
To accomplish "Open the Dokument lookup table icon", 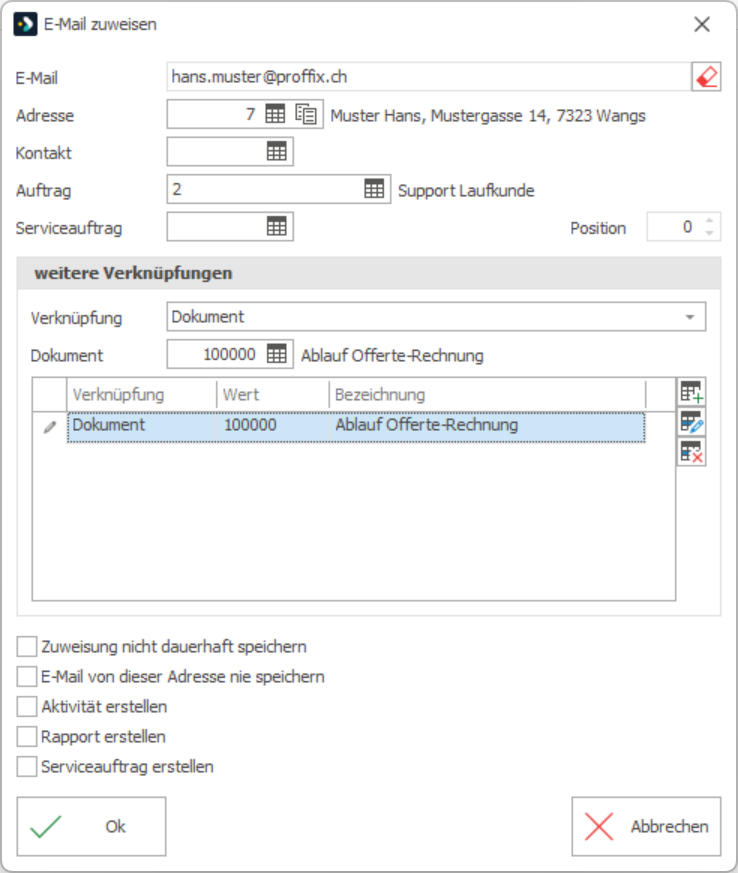I will pos(277,354).
